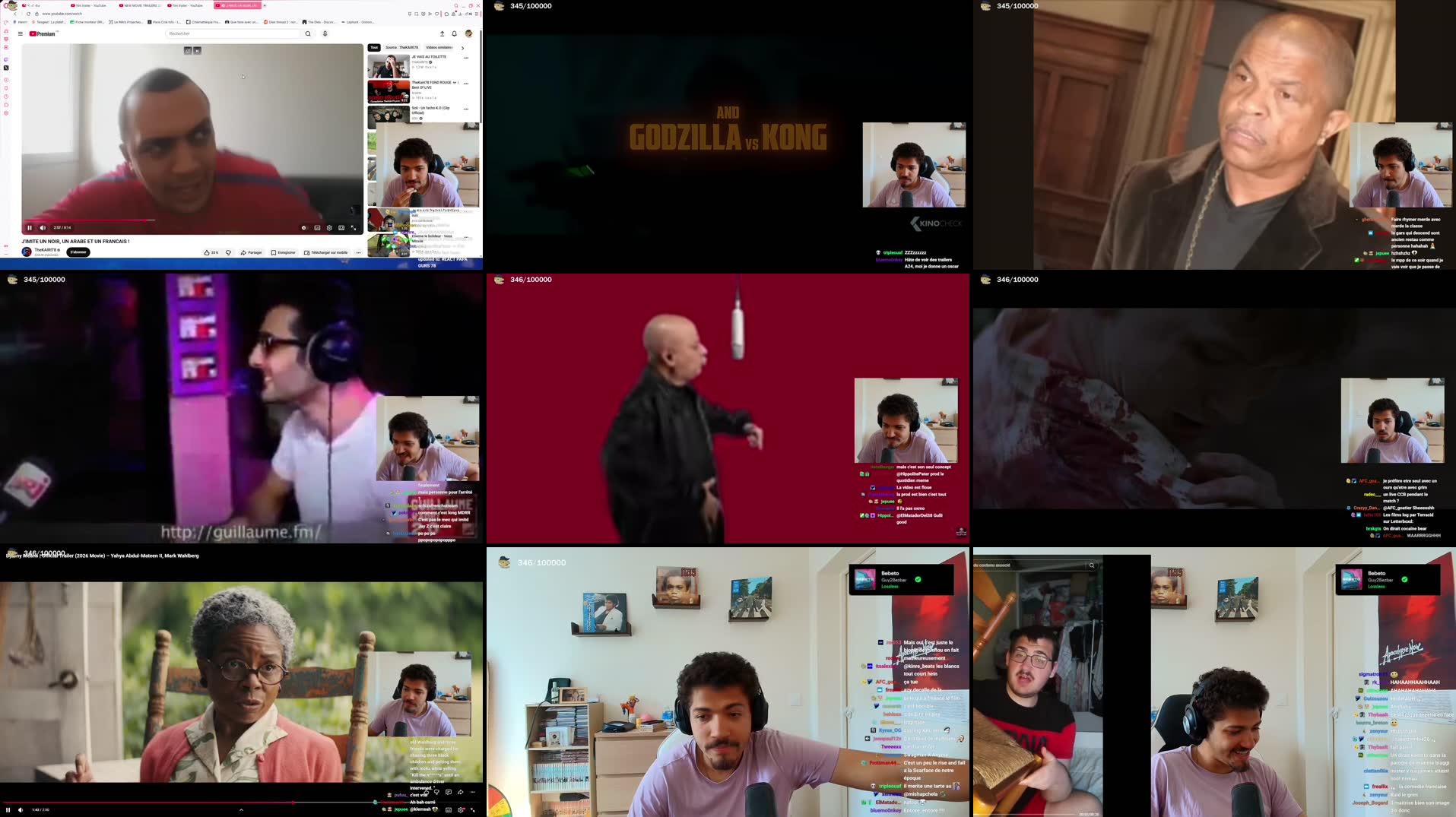Open more actions below the video
Screen dimensions: 1456x817
358,252
